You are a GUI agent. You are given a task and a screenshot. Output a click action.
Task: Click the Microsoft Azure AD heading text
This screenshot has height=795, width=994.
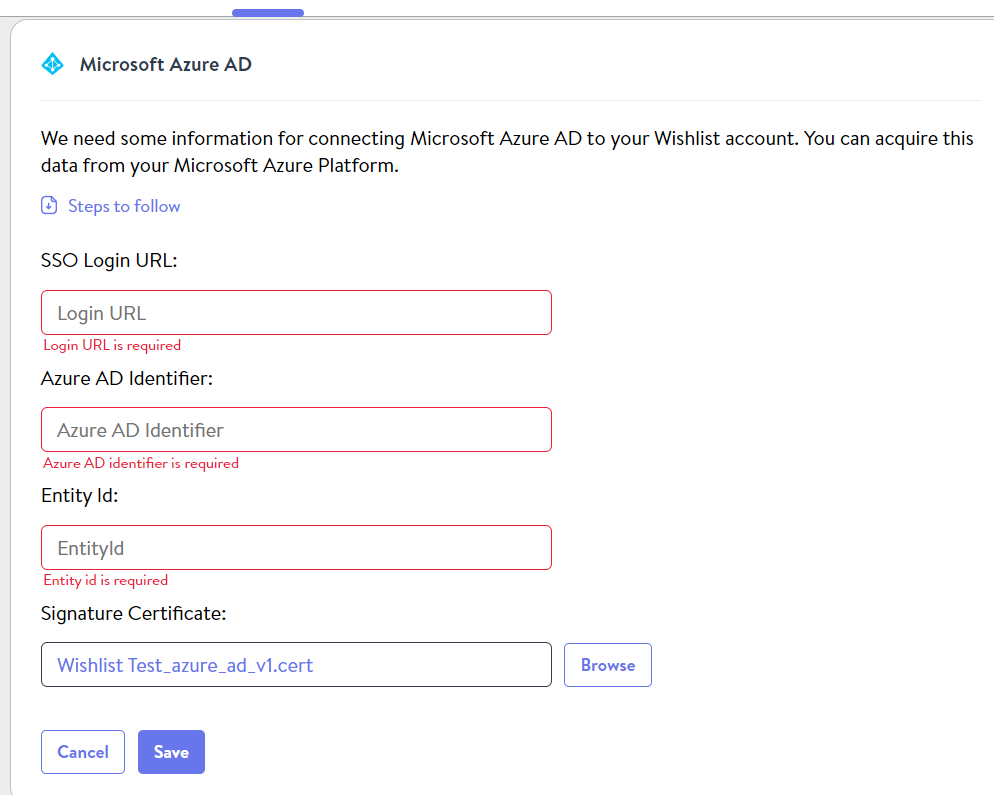click(x=165, y=64)
